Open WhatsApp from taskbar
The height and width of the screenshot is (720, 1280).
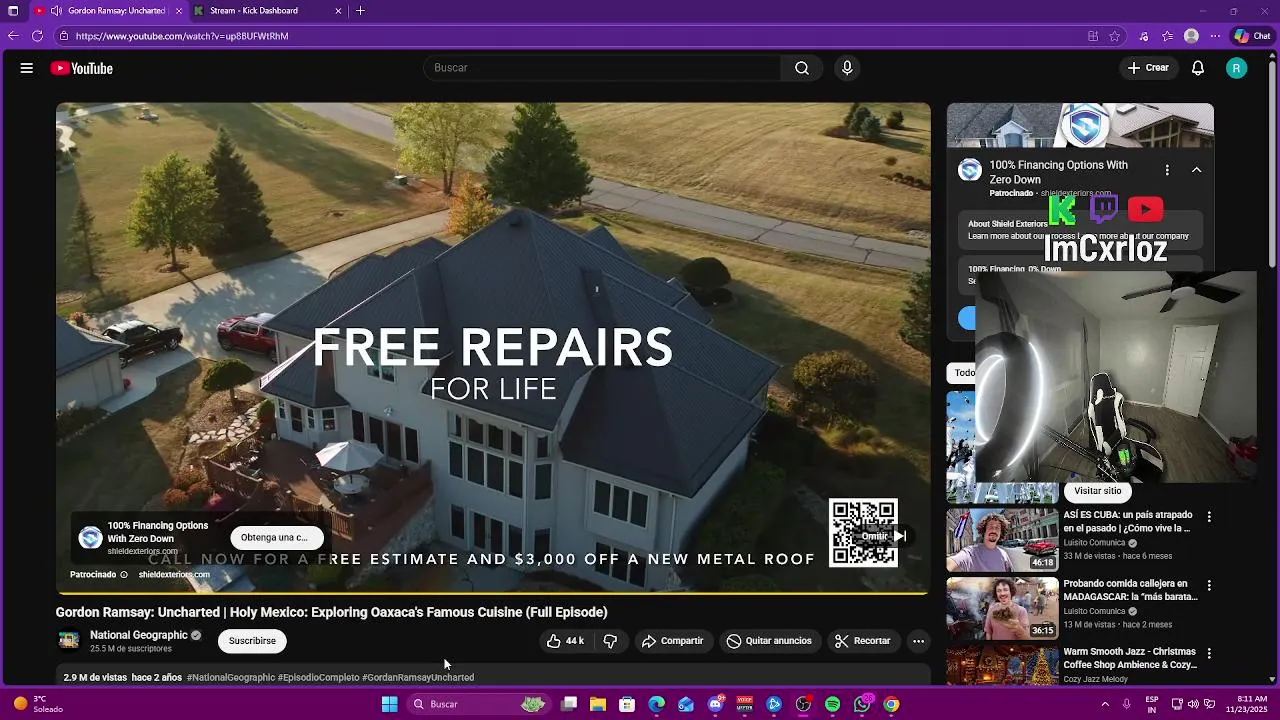point(862,704)
